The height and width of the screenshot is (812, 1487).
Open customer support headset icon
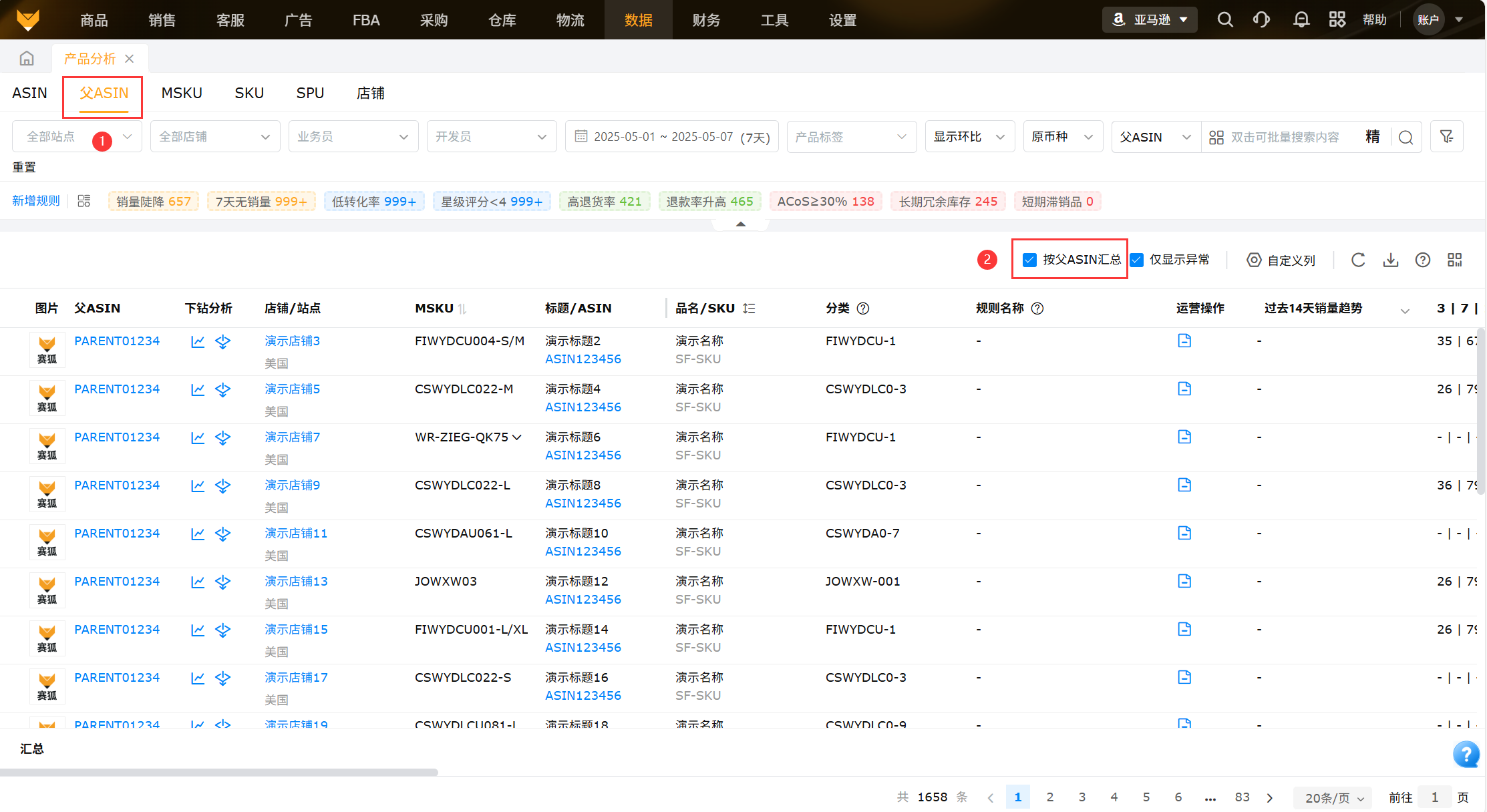click(1261, 19)
